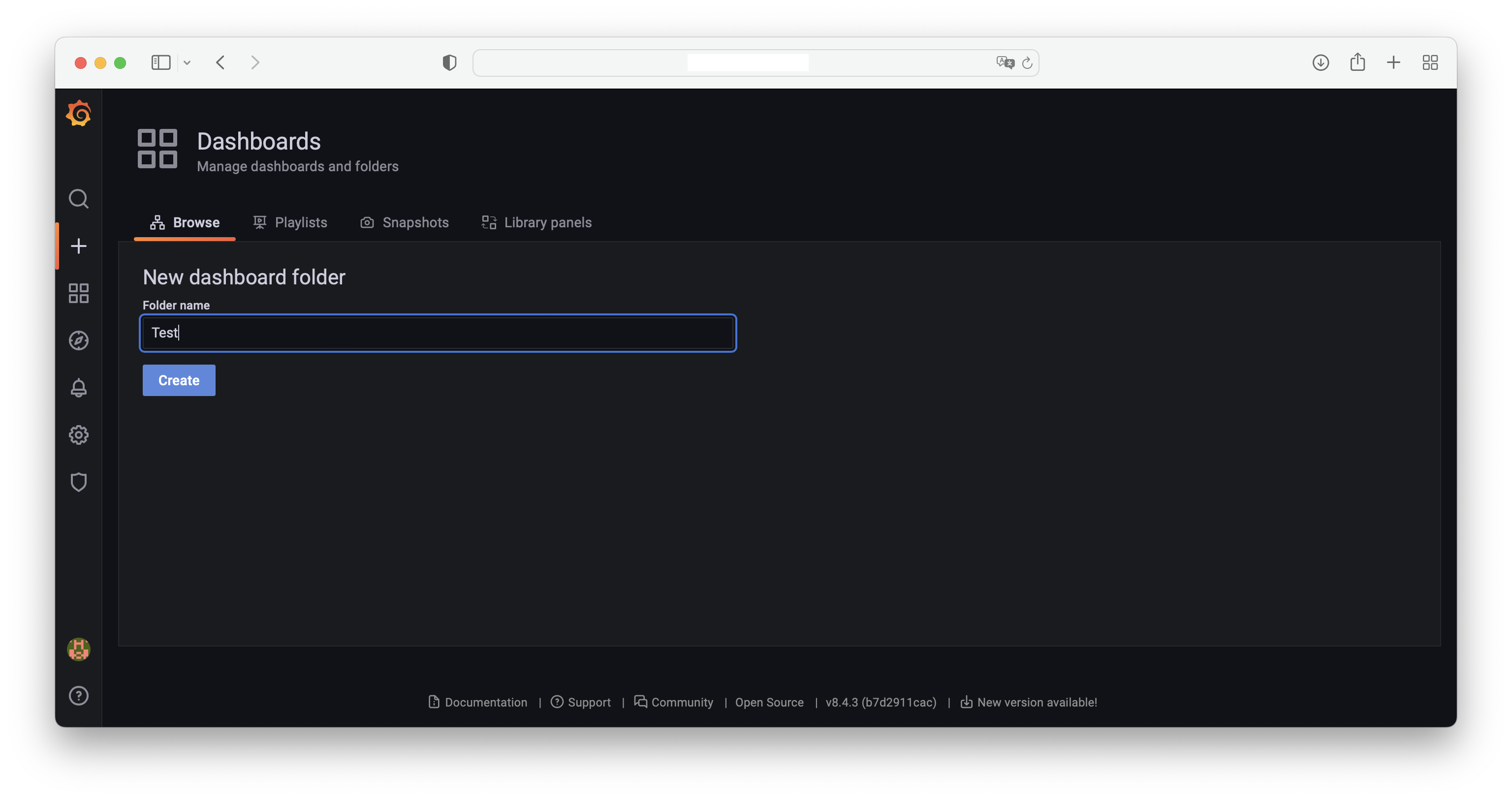Open the Community footer link

tap(674, 702)
